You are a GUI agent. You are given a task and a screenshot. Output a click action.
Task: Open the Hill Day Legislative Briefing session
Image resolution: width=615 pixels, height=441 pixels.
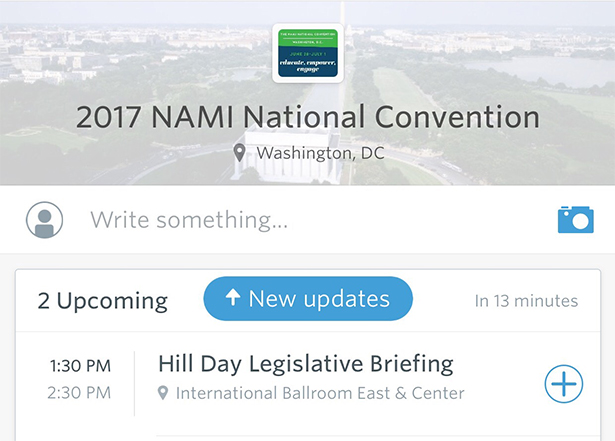(306, 363)
